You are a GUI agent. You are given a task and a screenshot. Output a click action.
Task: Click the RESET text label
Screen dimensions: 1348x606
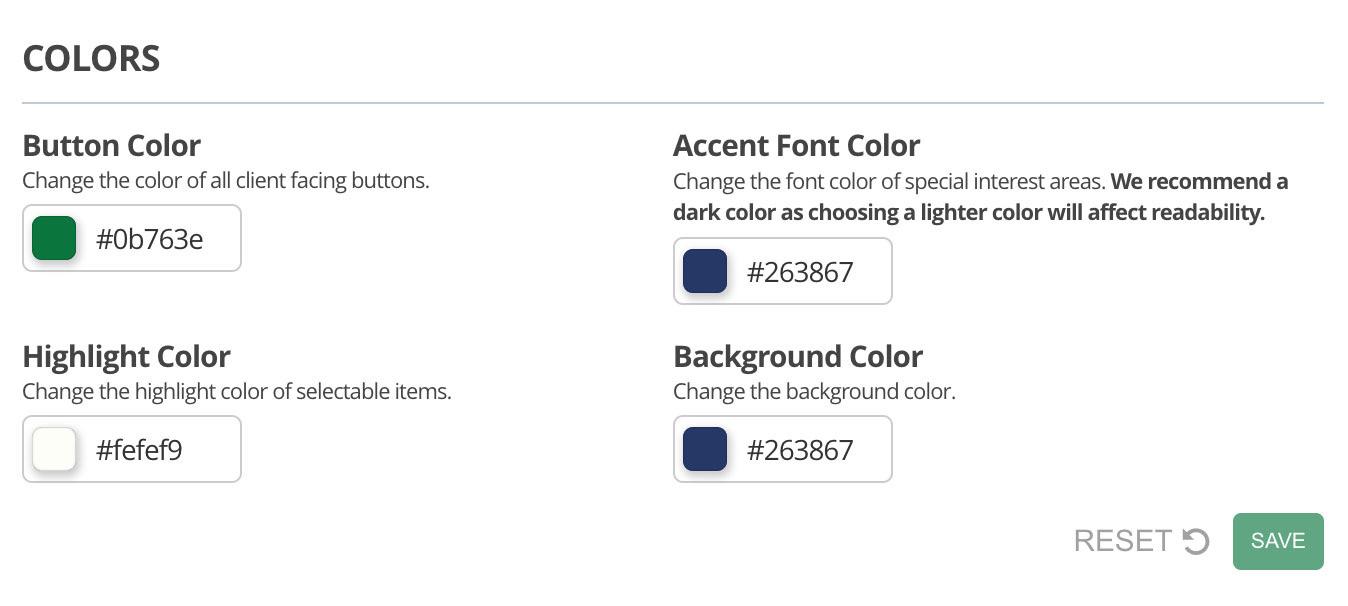coord(1122,541)
